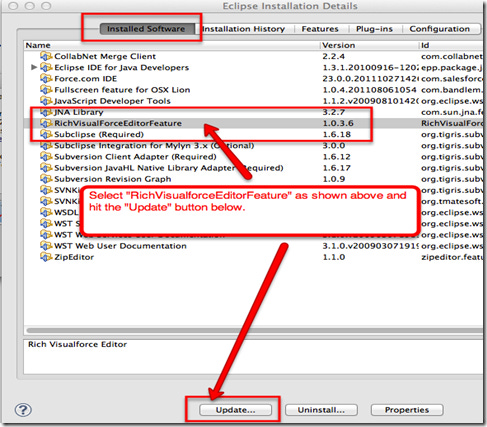Click the "Rich Visualforce Editor" description text
The image size is (487, 427).
tap(77, 344)
